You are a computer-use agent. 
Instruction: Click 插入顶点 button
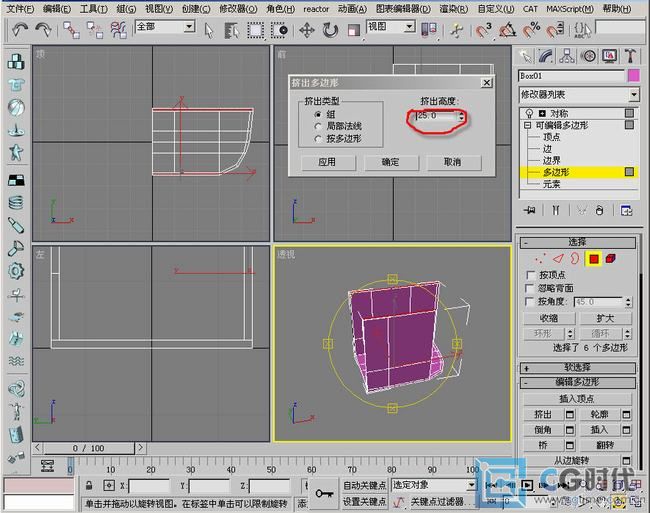(577, 399)
